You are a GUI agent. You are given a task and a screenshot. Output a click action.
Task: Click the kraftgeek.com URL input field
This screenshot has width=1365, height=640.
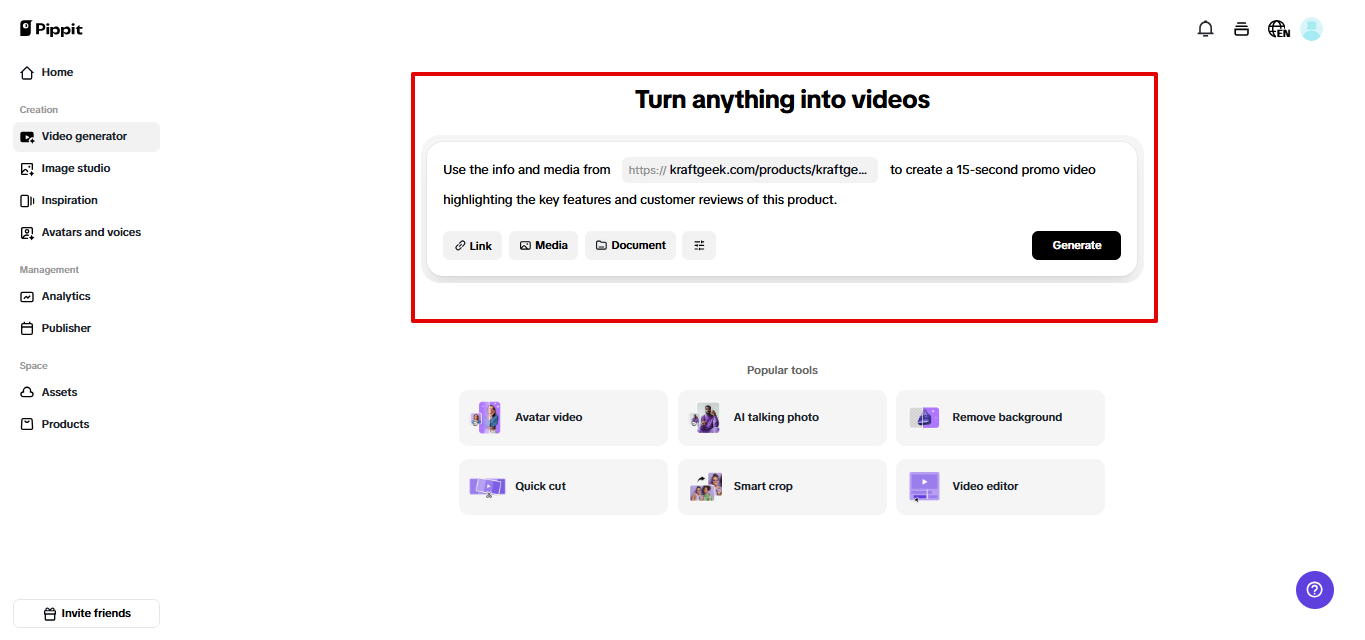(748, 169)
